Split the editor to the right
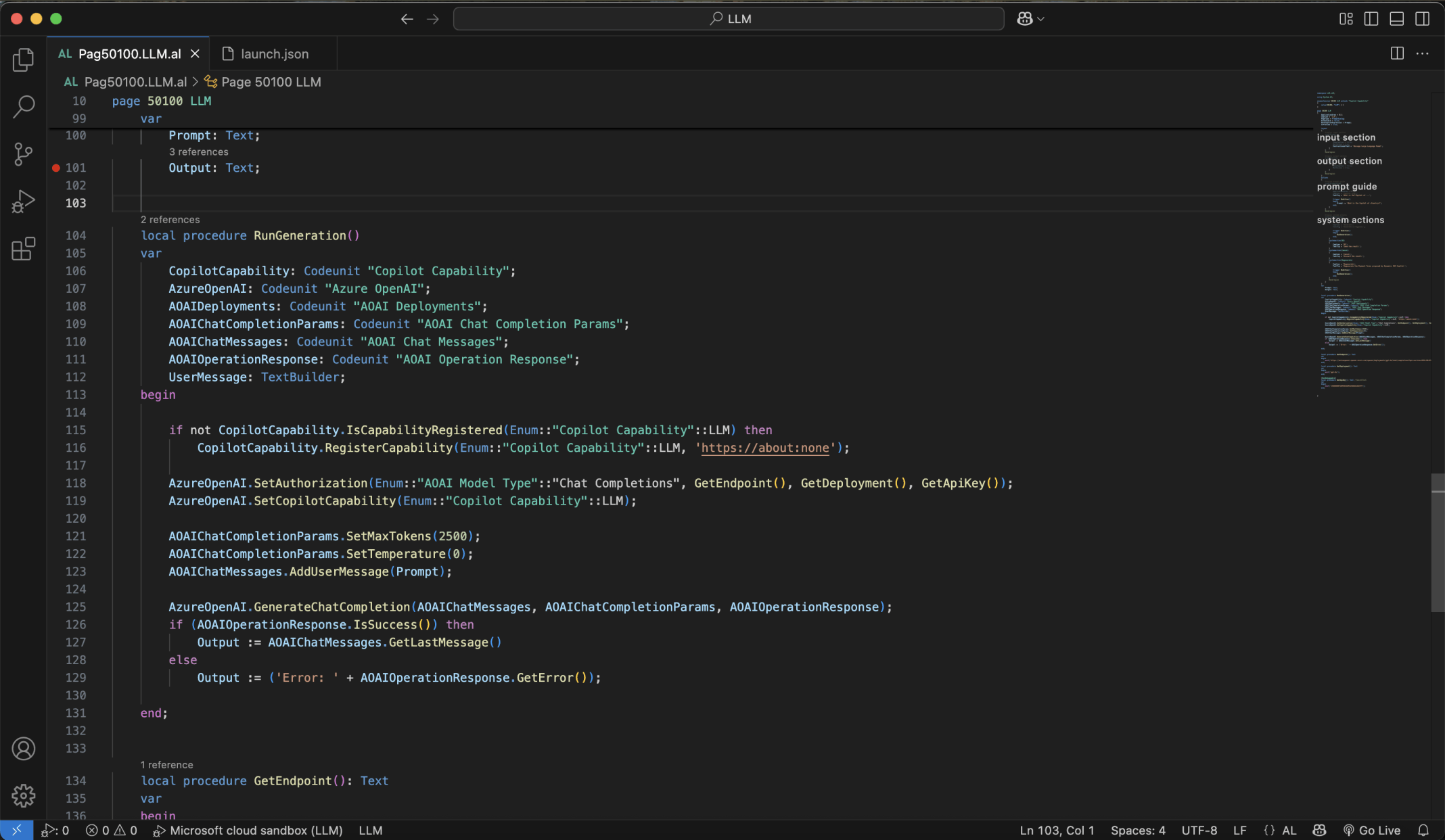This screenshot has height=840, width=1445. (x=1396, y=53)
